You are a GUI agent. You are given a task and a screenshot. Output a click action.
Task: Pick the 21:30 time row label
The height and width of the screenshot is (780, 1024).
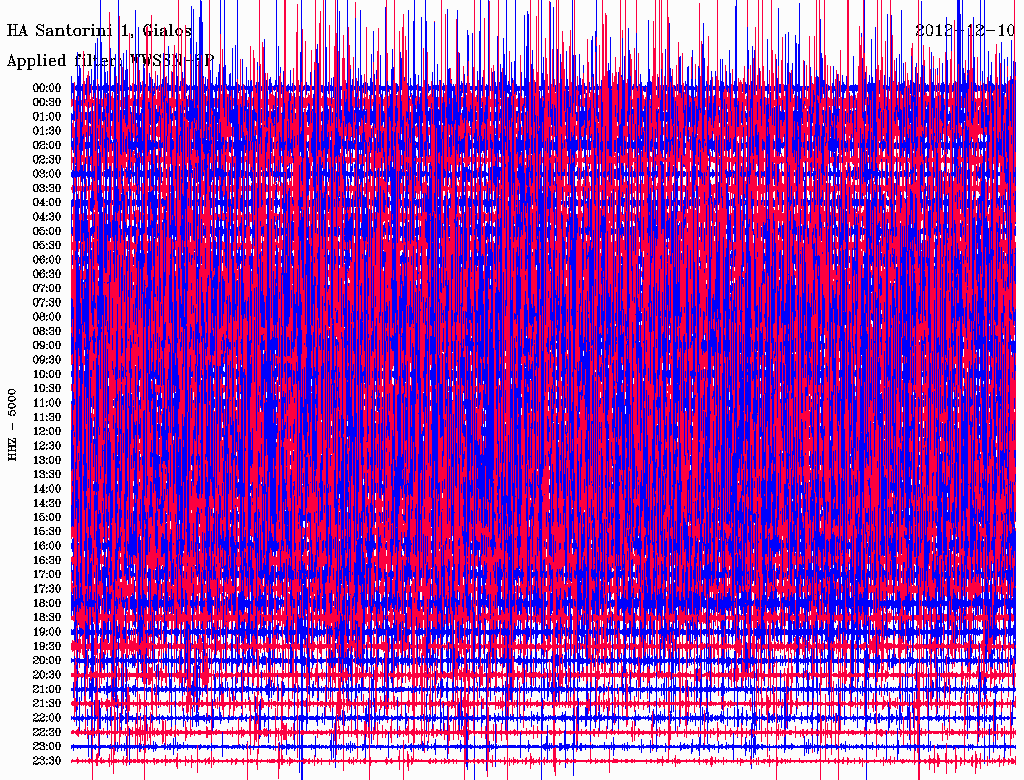pyautogui.click(x=47, y=704)
